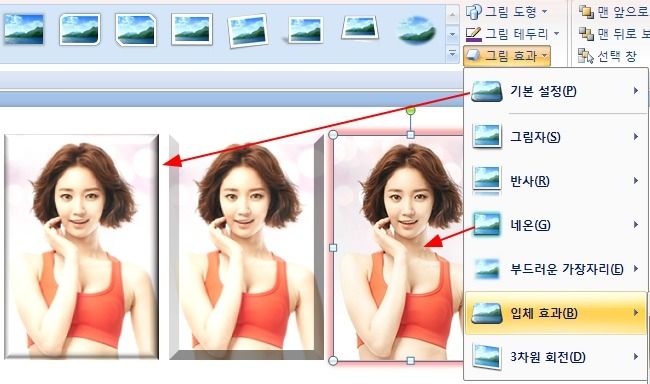Click the 그림 효과 button
This screenshot has height=384, width=650.
507,56
